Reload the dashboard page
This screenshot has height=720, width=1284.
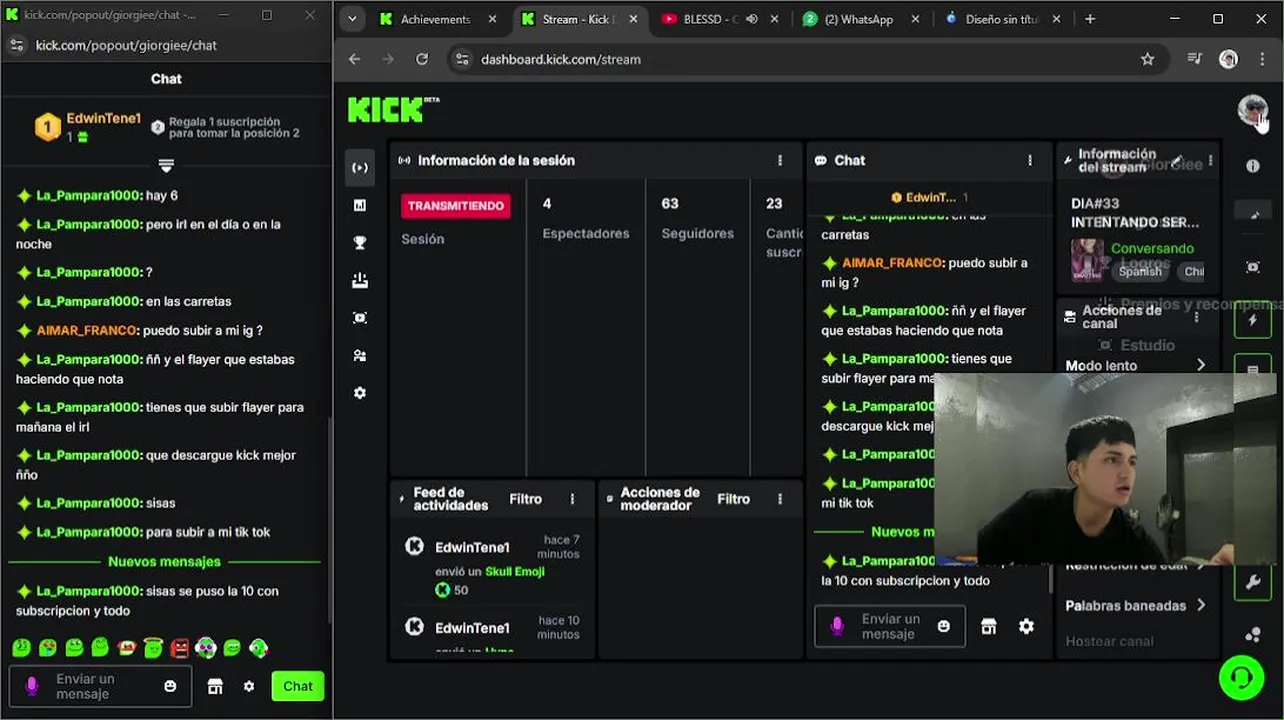click(x=422, y=59)
